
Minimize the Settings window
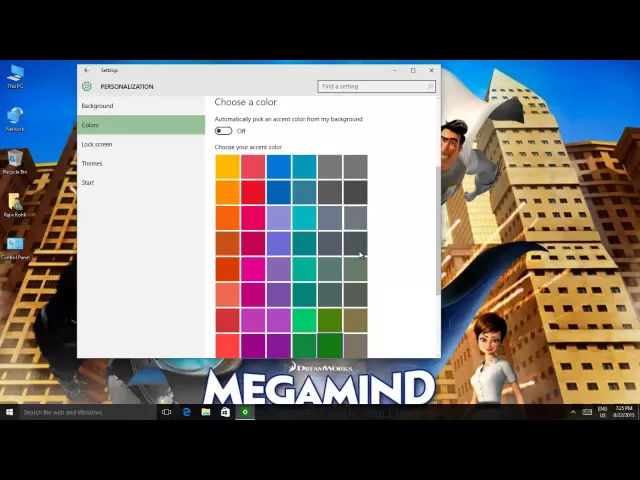(x=395, y=70)
